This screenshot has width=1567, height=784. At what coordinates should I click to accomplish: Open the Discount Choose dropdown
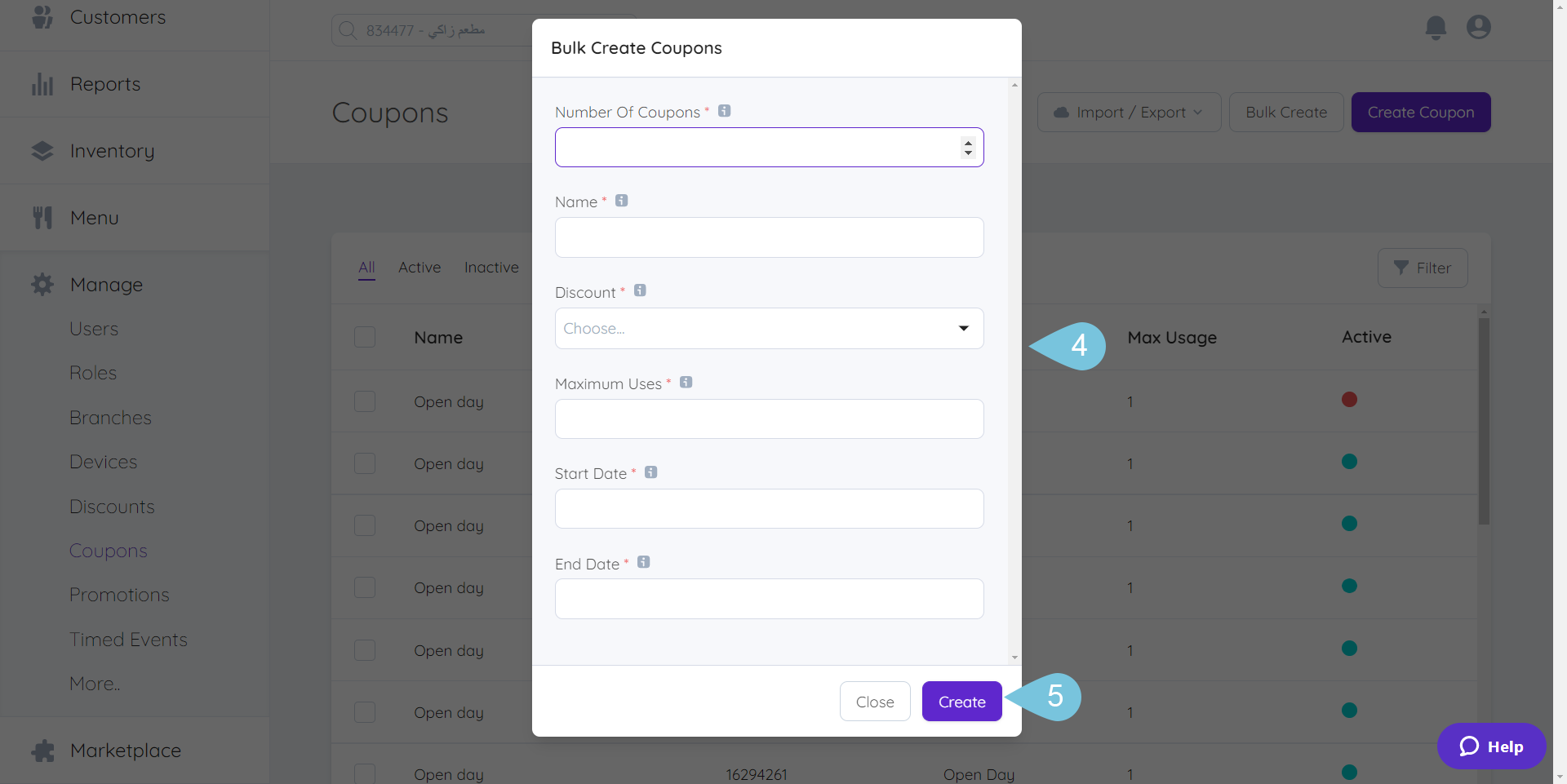pos(768,328)
